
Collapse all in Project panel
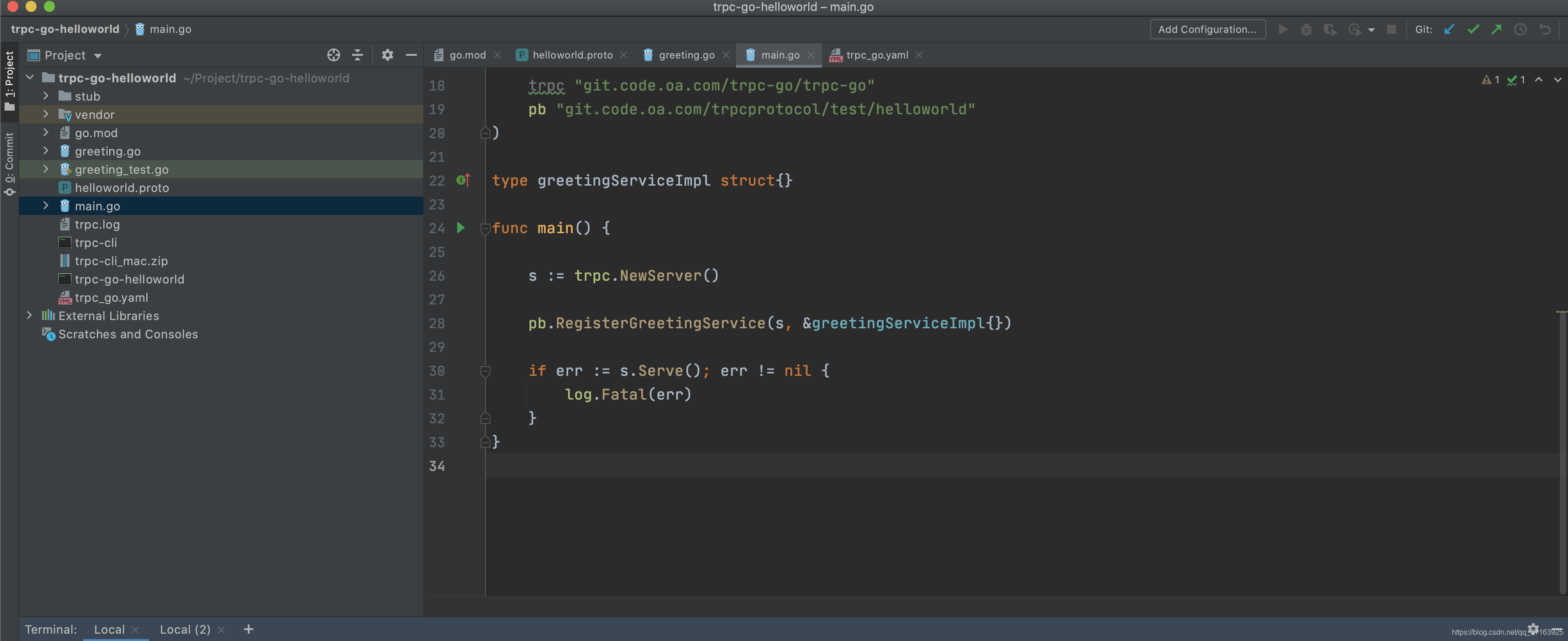tap(357, 55)
